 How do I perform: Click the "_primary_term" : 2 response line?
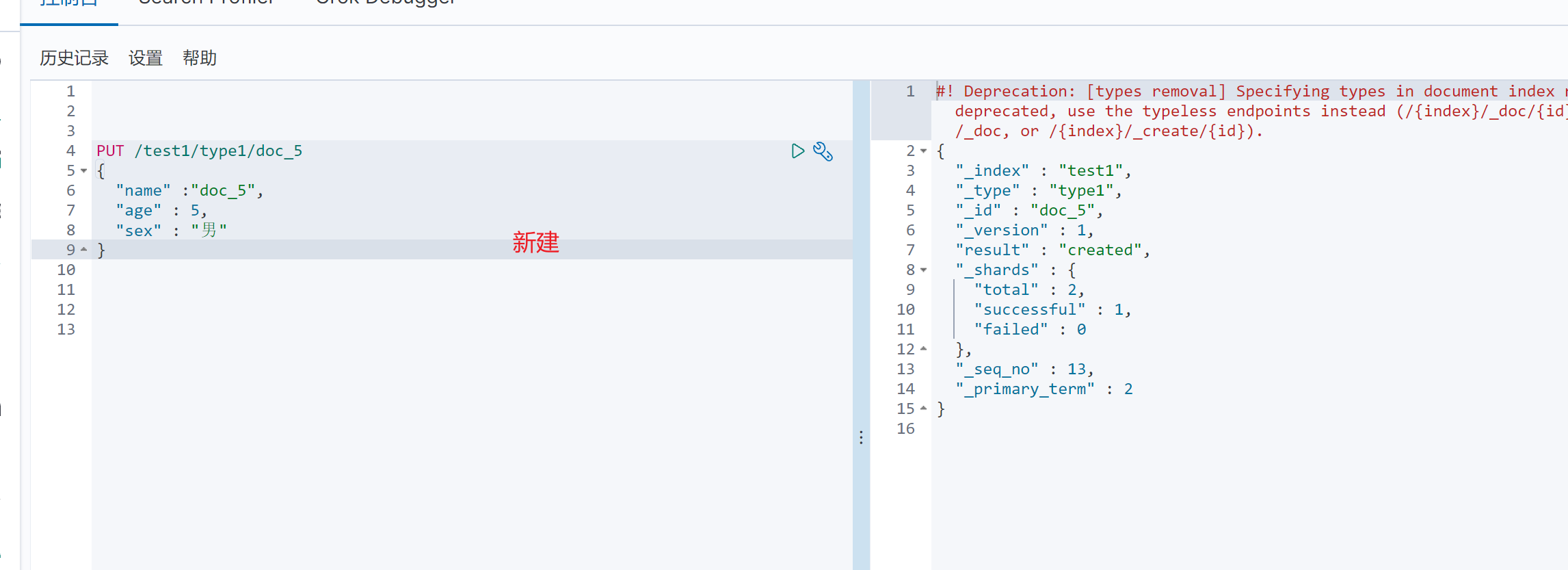pyautogui.click(x=1044, y=389)
